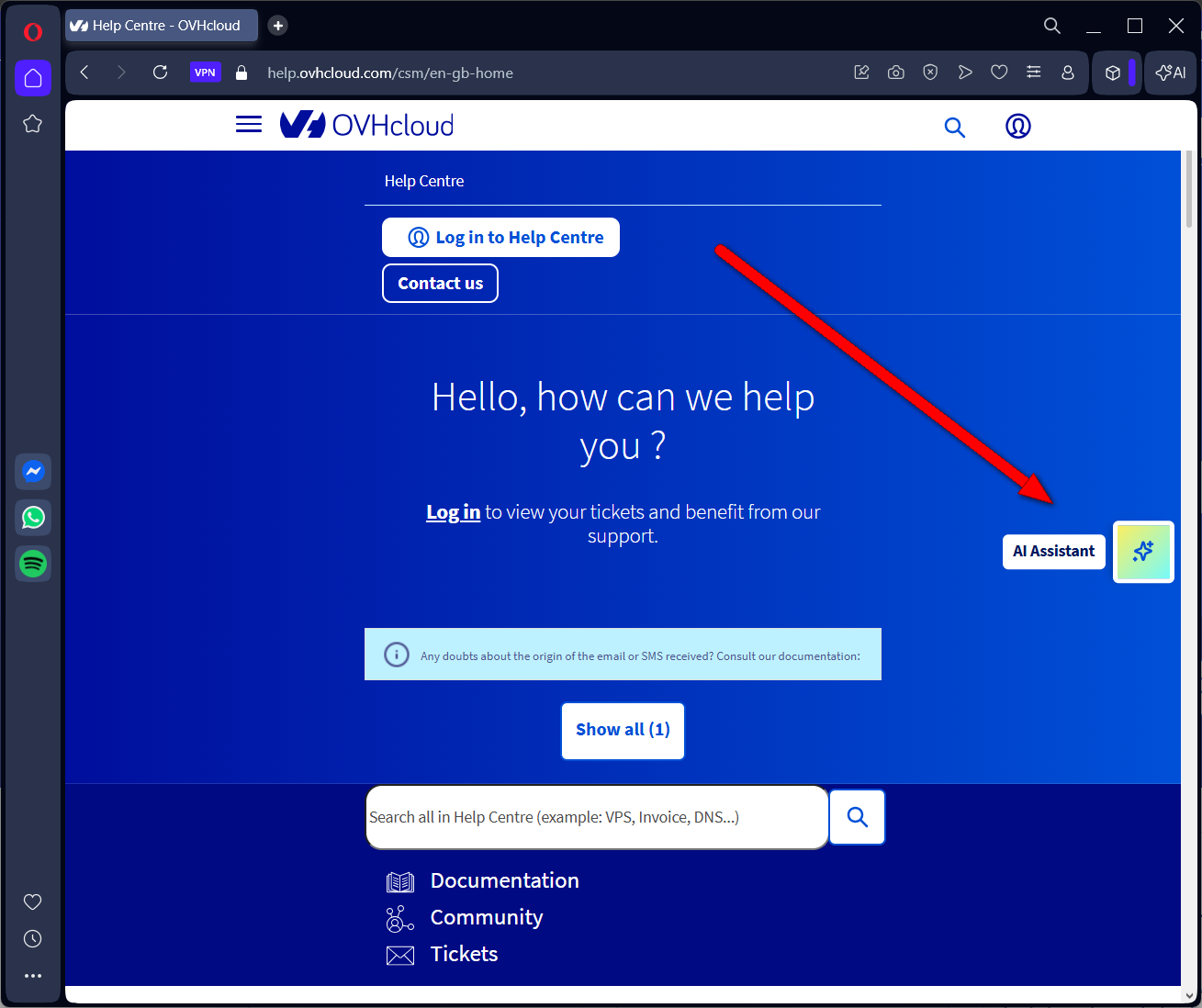Click the Log in to Help Centre button
This screenshot has height=1008, width=1202.
[x=500, y=238]
